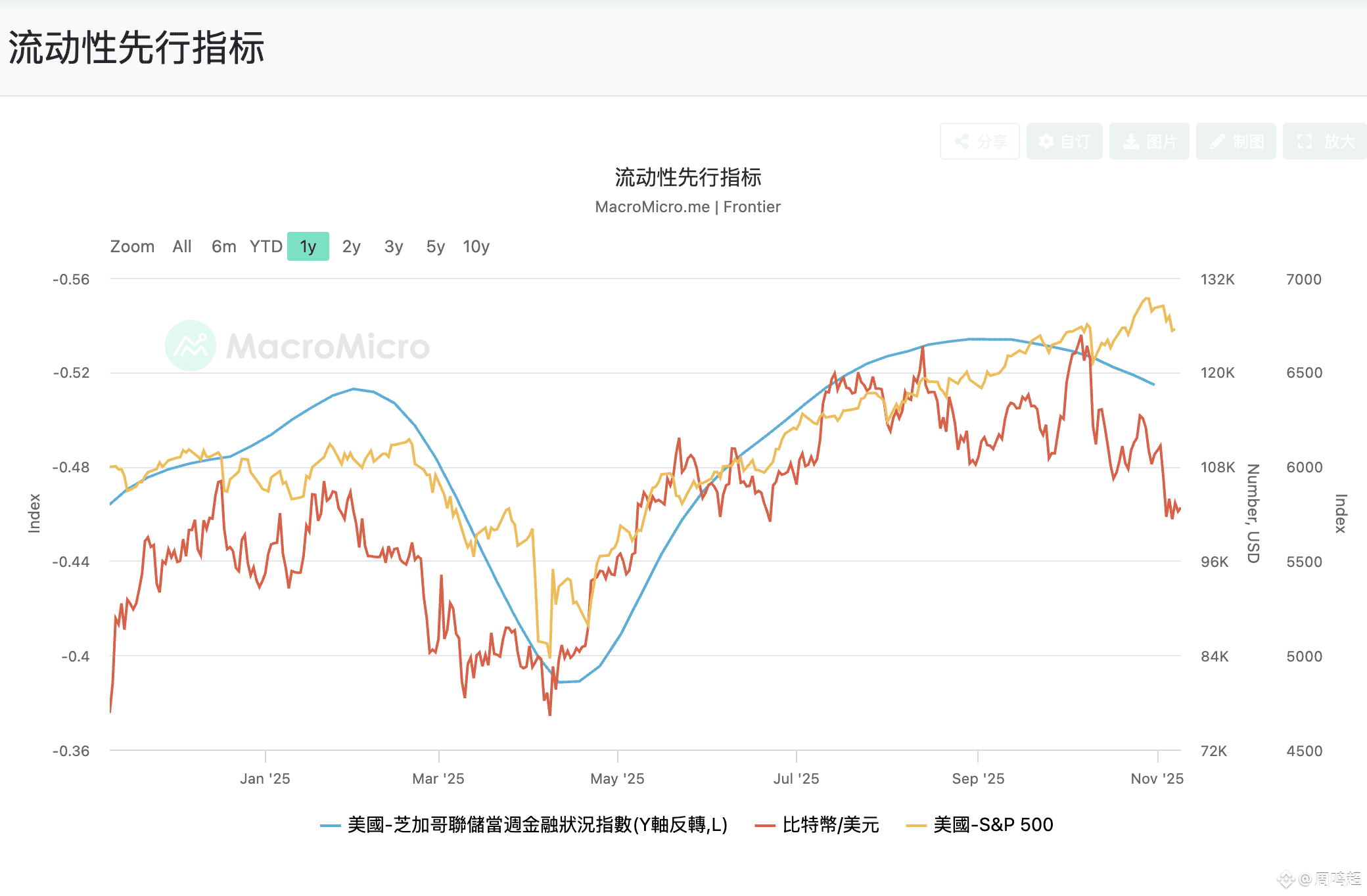
Task: Set zoom range to All
Action: [x=182, y=246]
